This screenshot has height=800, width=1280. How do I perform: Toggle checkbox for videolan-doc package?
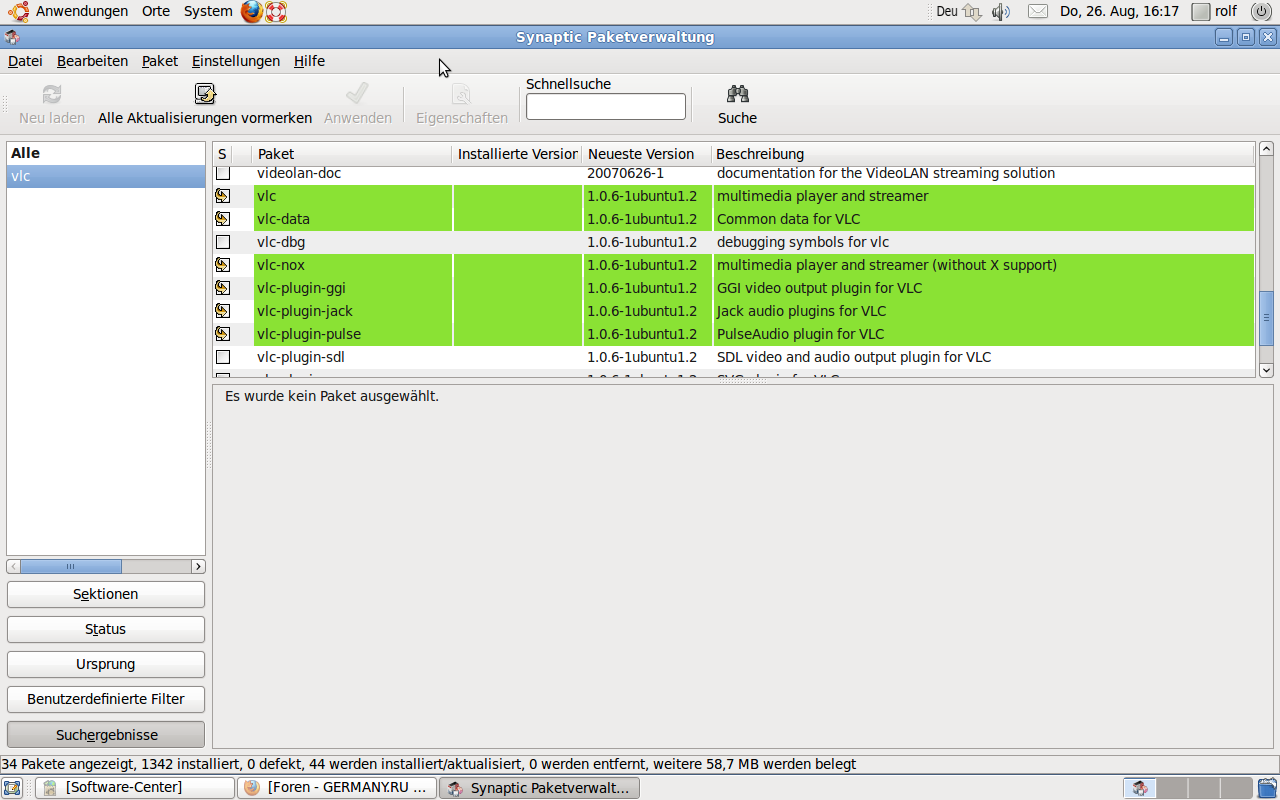pos(223,173)
